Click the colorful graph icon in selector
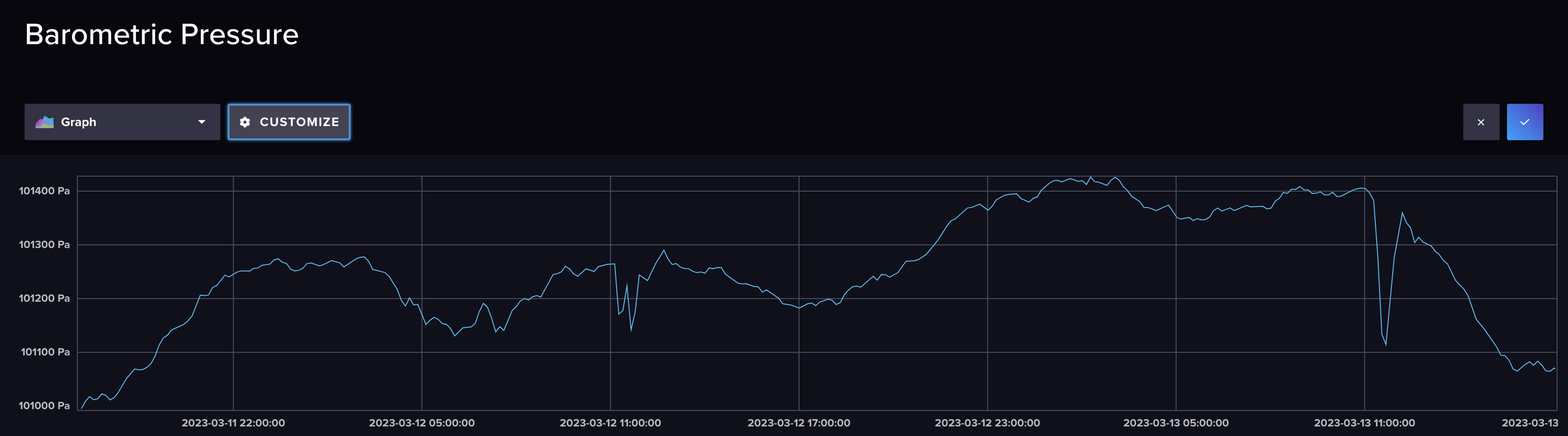1568x436 pixels. point(45,122)
